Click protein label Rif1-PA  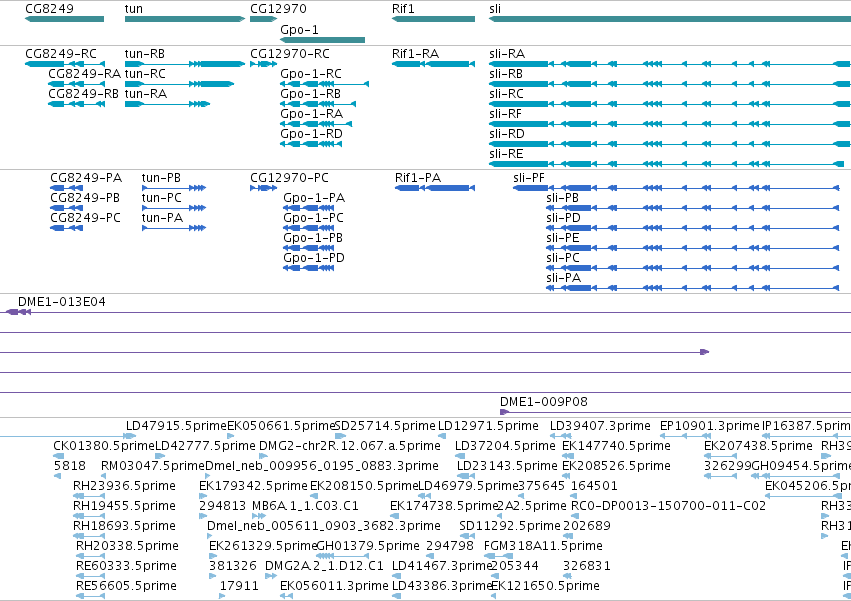point(418,178)
